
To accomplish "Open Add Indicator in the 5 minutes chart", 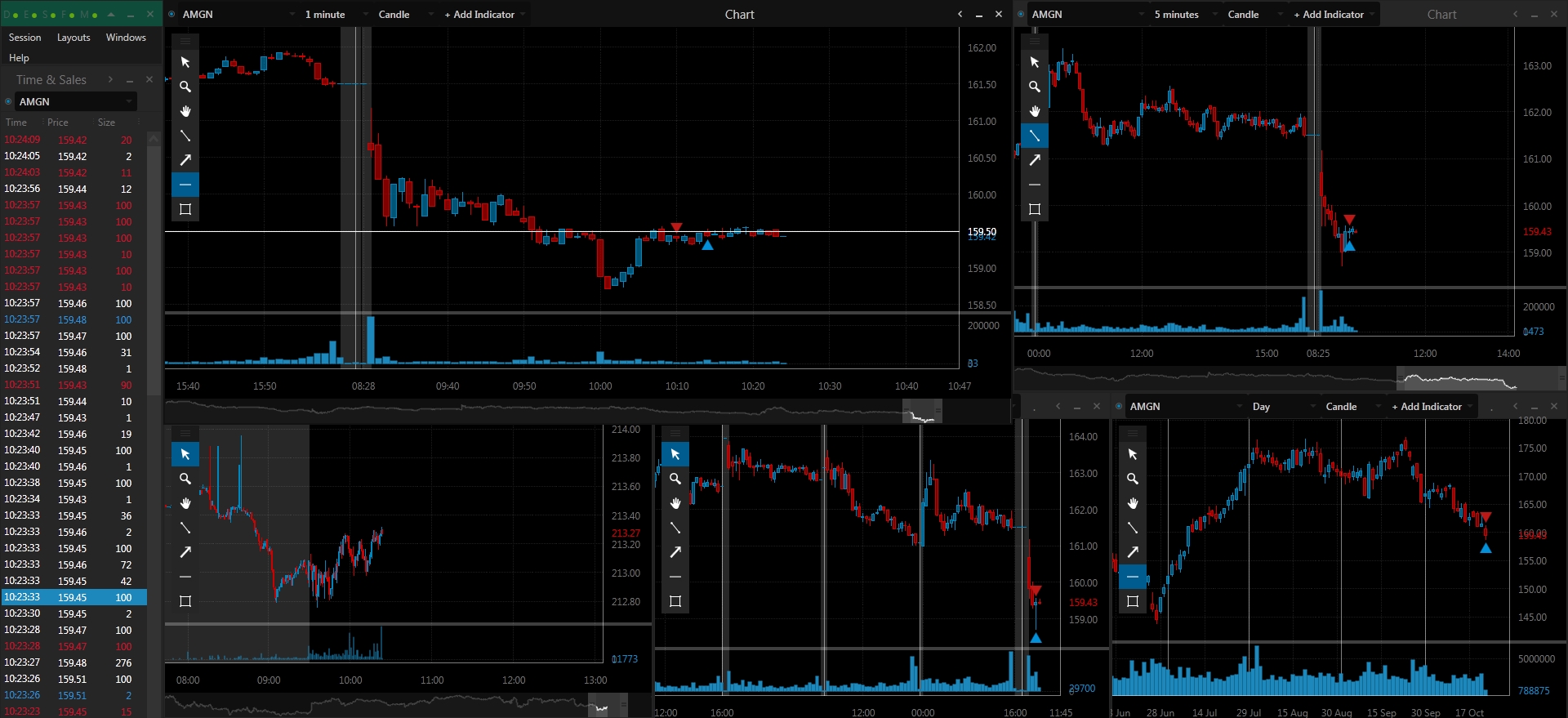I will (1334, 15).
